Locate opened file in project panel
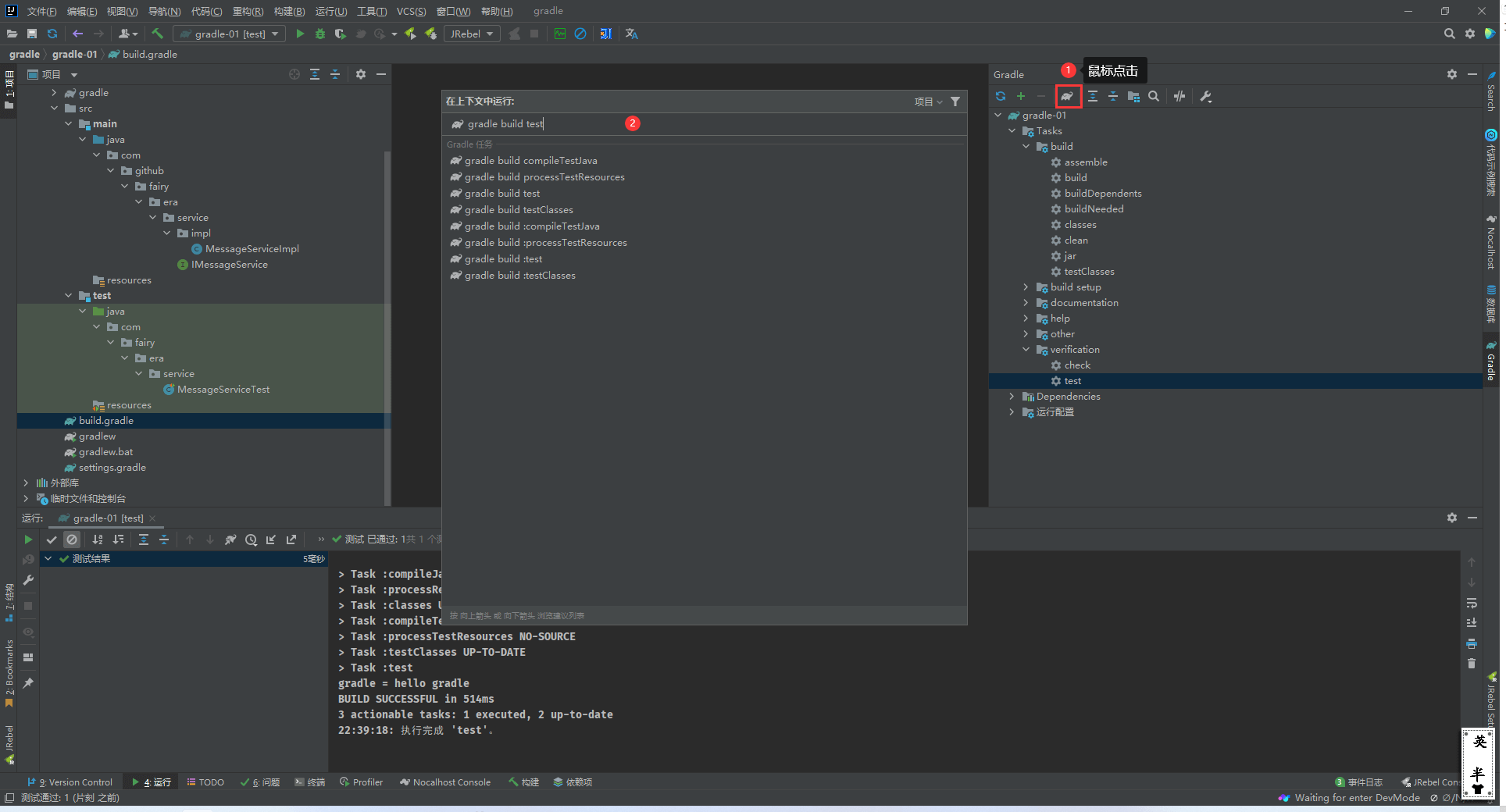The image size is (1506, 812). coord(294,74)
